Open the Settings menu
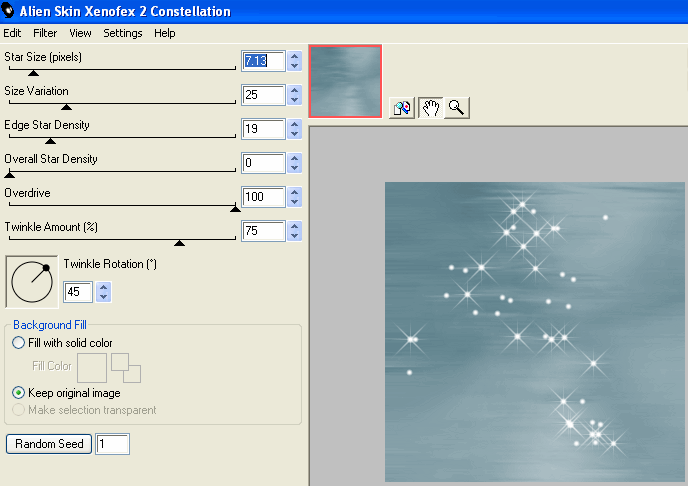Viewport: 688px width, 486px height. coord(123,33)
